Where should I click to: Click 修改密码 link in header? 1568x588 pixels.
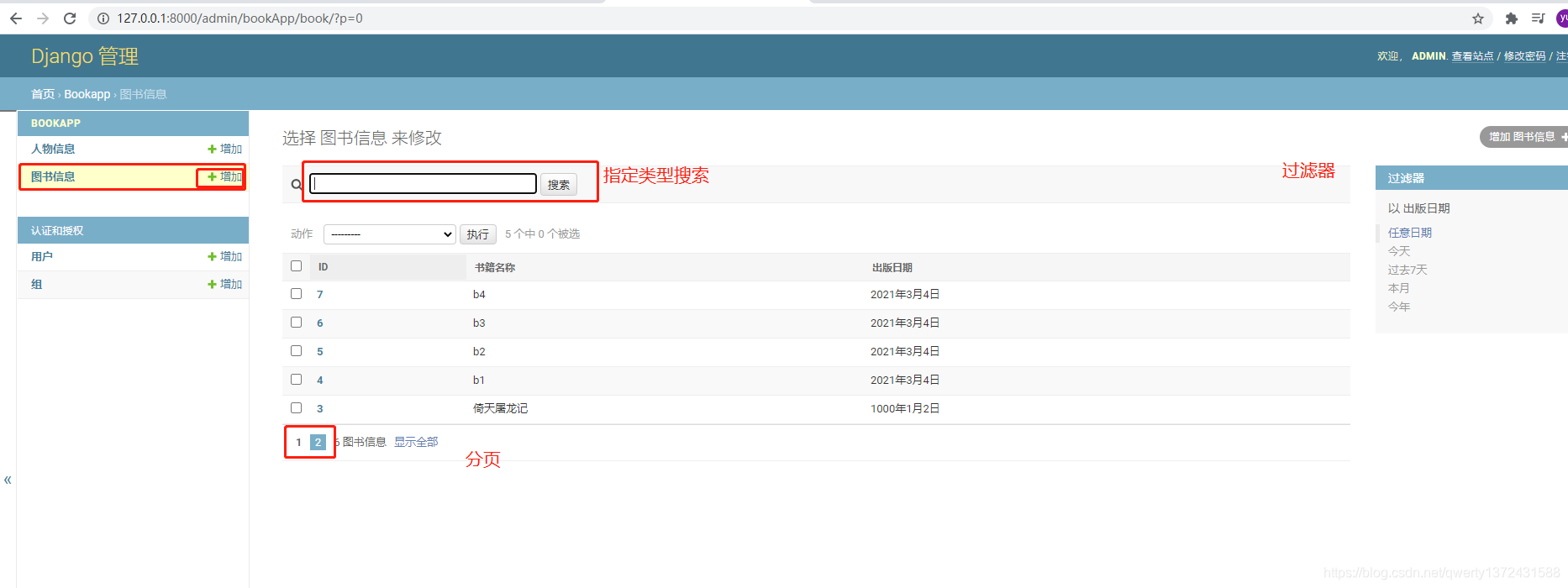point(1524,56)
